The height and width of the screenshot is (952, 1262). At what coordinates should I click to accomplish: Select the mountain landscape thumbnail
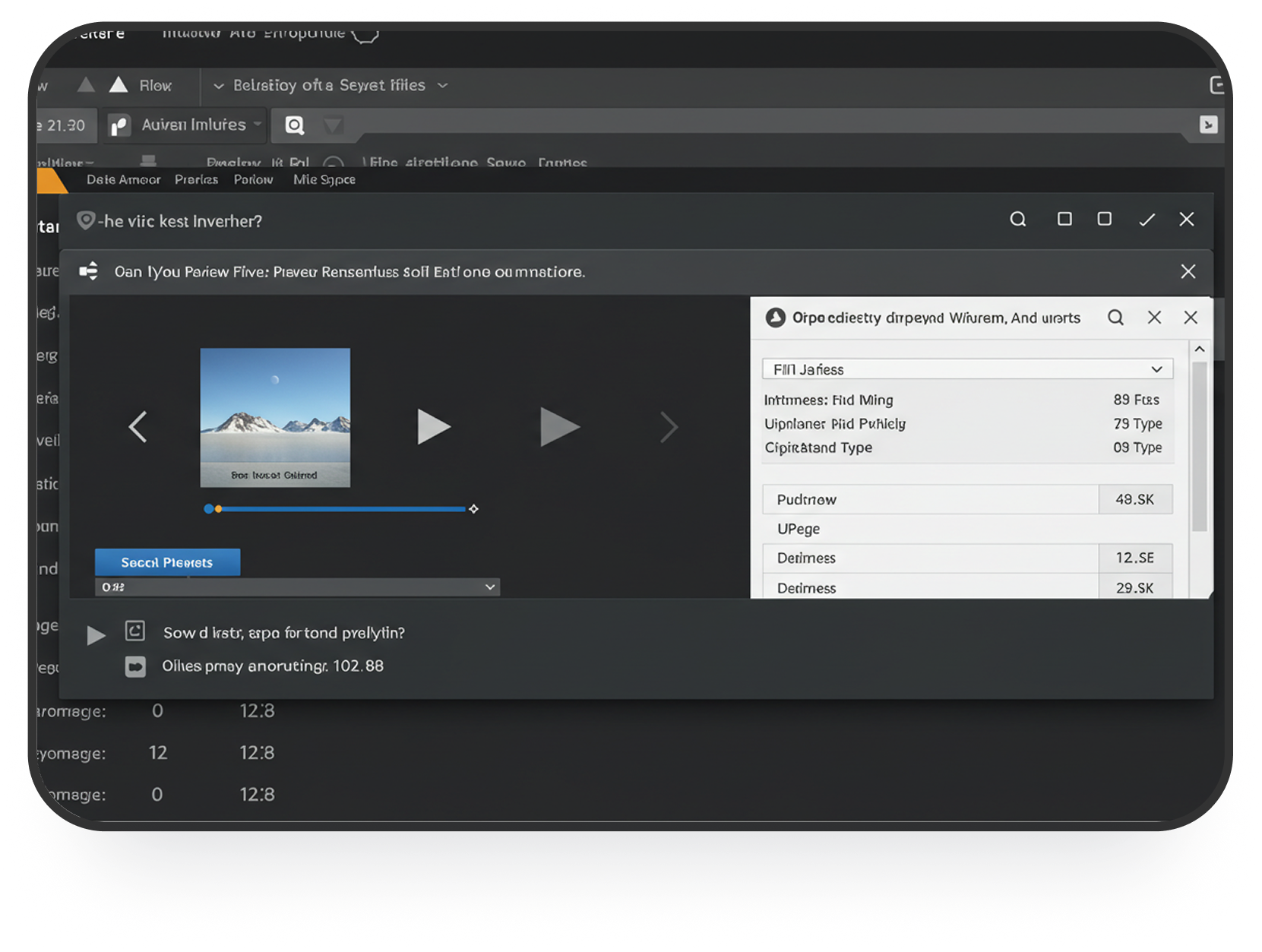coord(275,417)
